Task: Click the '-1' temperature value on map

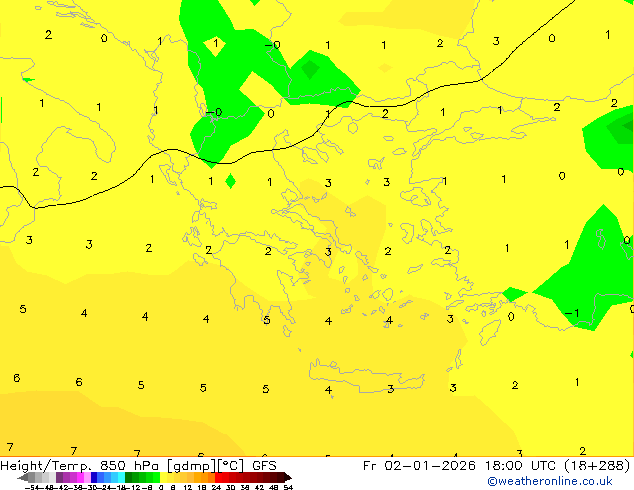Action: pyautogui.click(x=572, y=313)
